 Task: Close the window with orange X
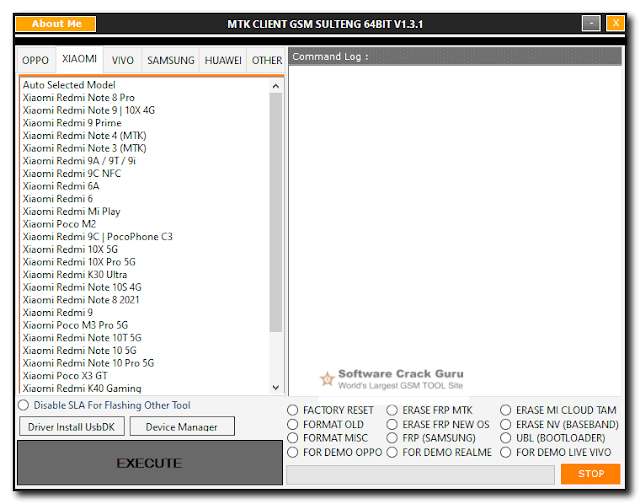coord(615,23)
